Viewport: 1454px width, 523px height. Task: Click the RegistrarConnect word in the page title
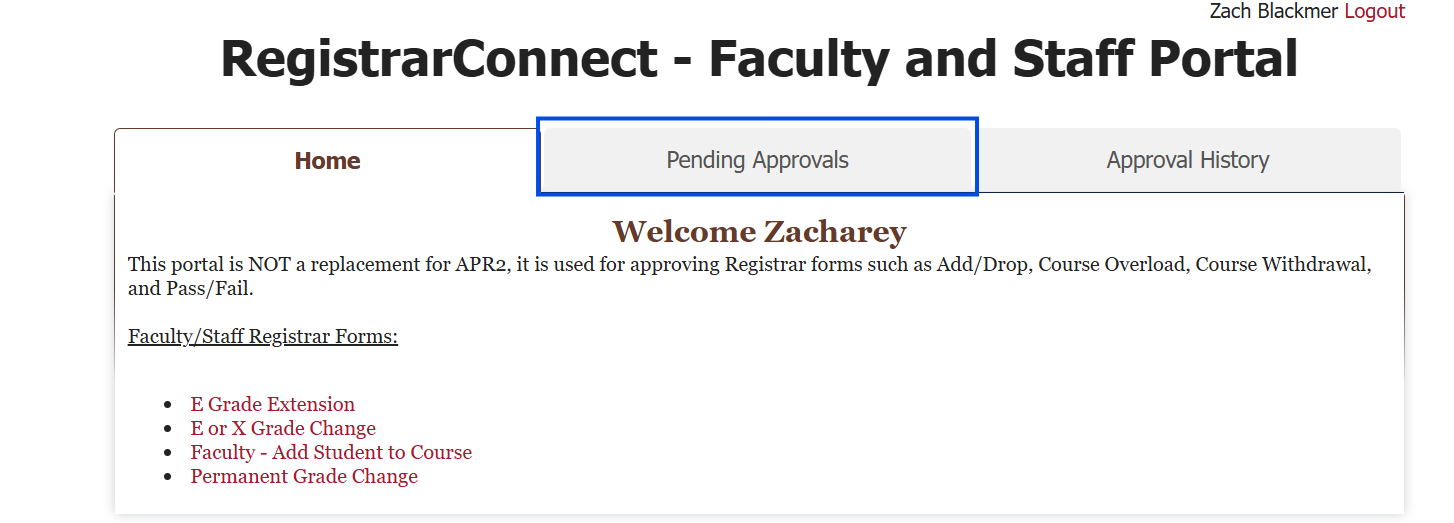[x=439, y=59]
